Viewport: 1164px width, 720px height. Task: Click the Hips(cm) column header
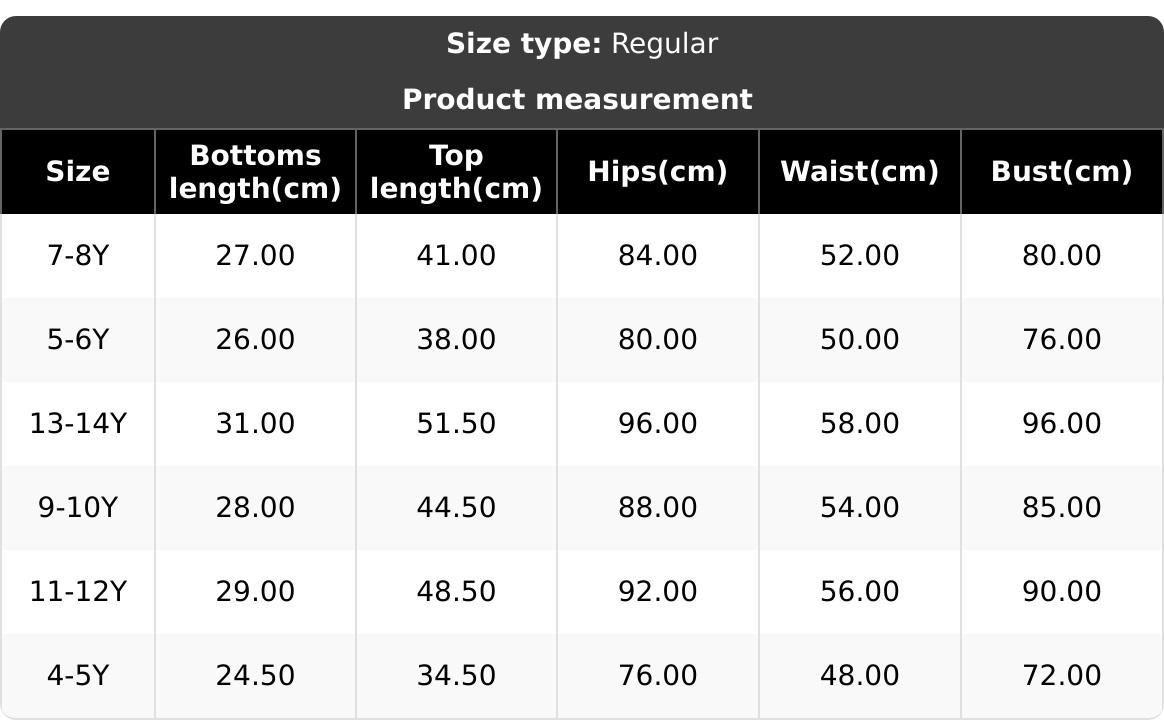click(657, 172)
